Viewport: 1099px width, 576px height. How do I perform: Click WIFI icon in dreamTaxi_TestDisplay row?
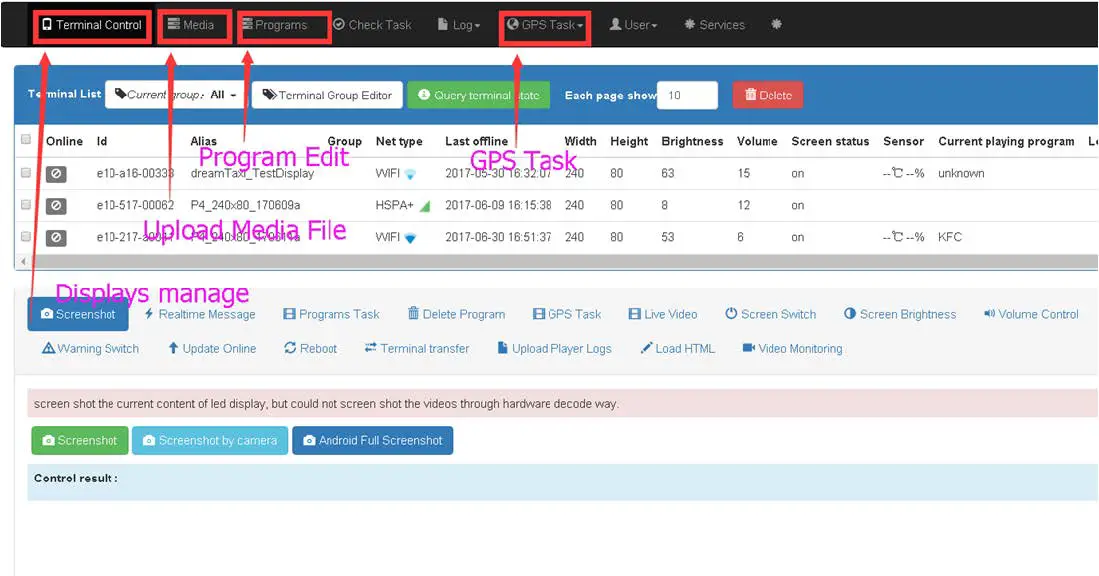411,174
